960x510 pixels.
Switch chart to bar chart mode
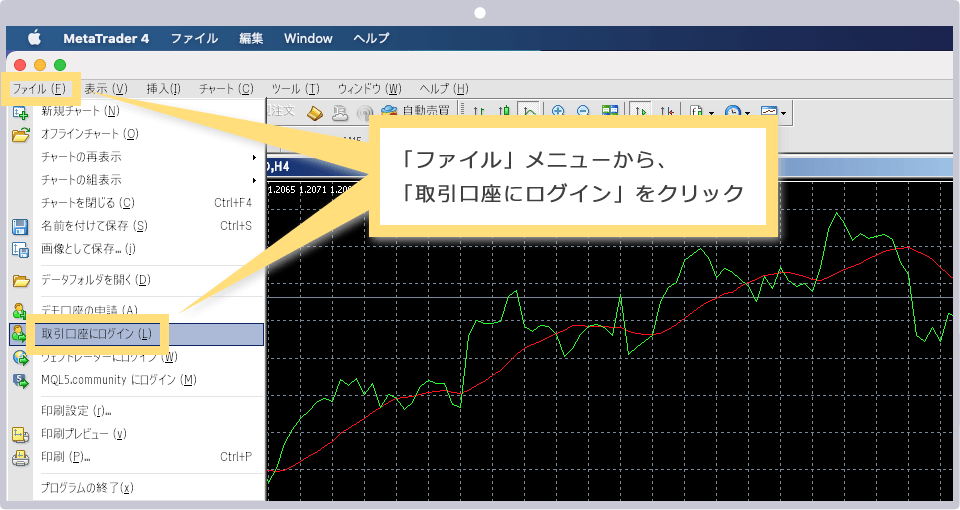coord(479,111)
